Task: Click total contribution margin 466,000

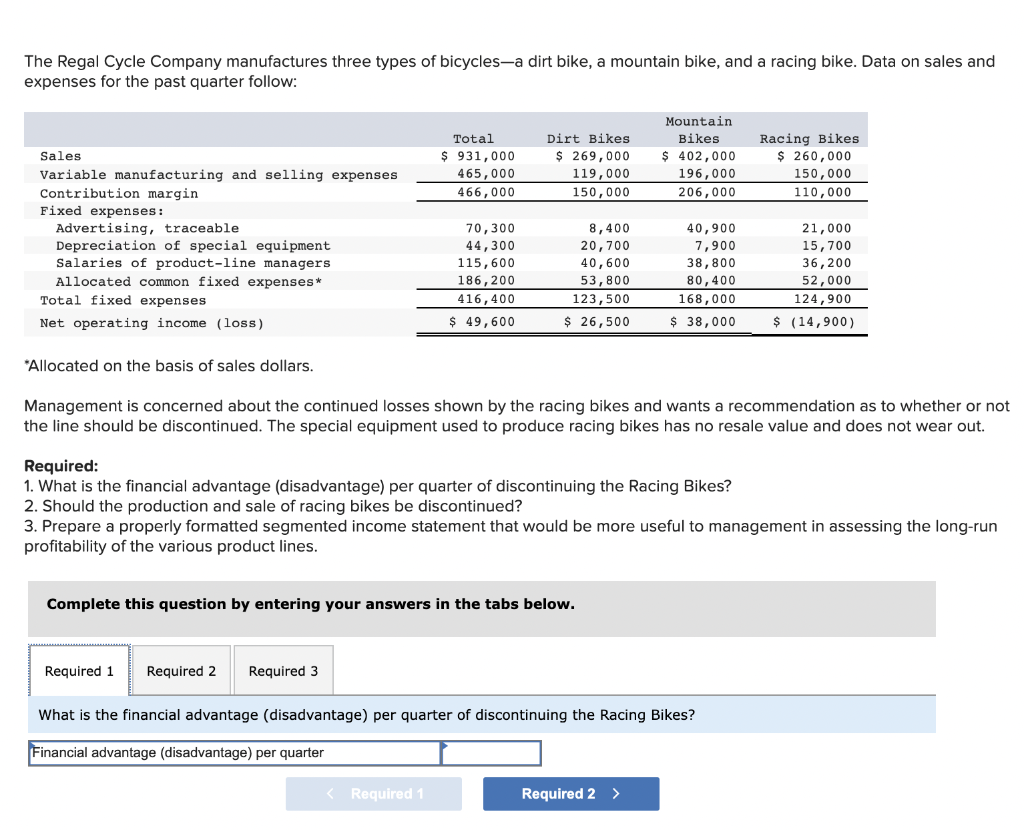Action: point(486,192)
